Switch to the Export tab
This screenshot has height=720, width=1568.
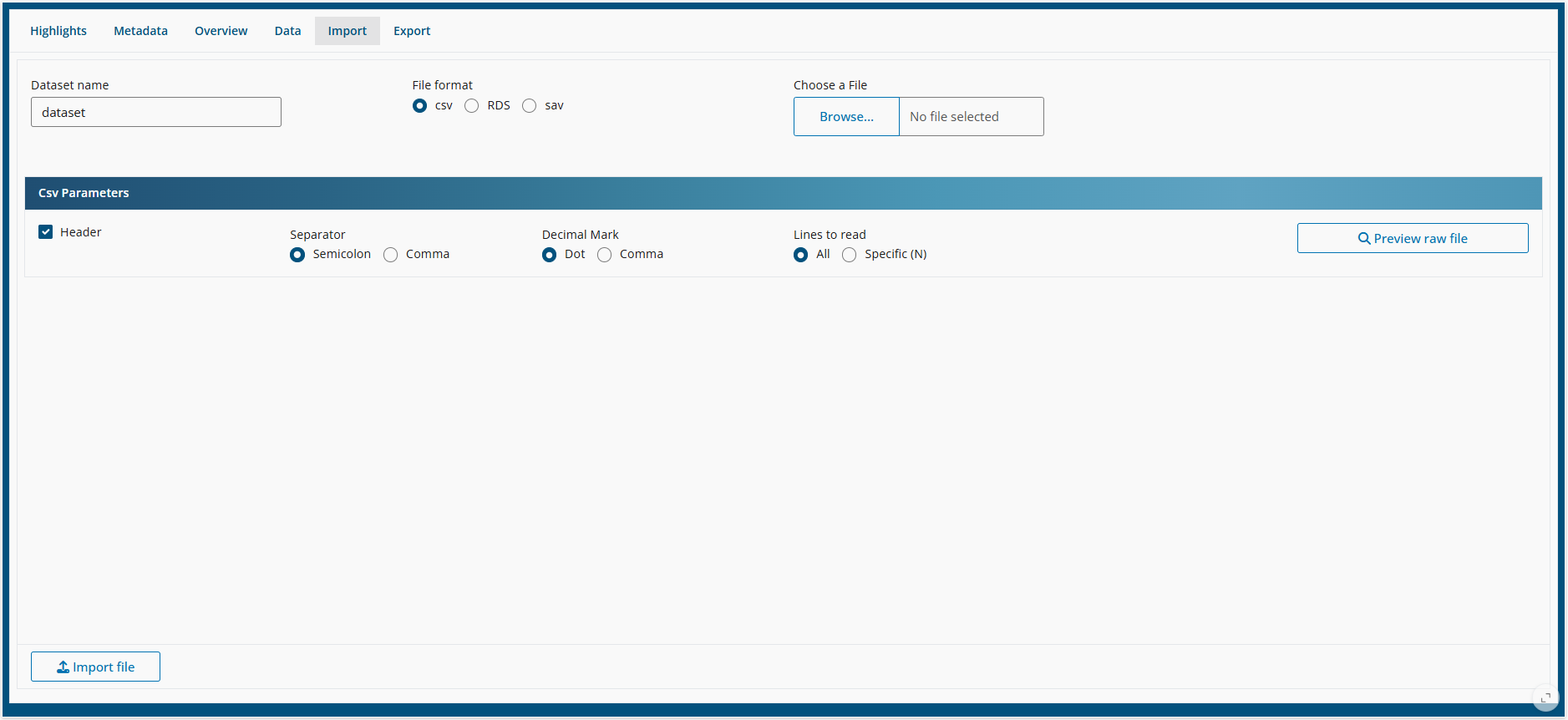point(412,31)
